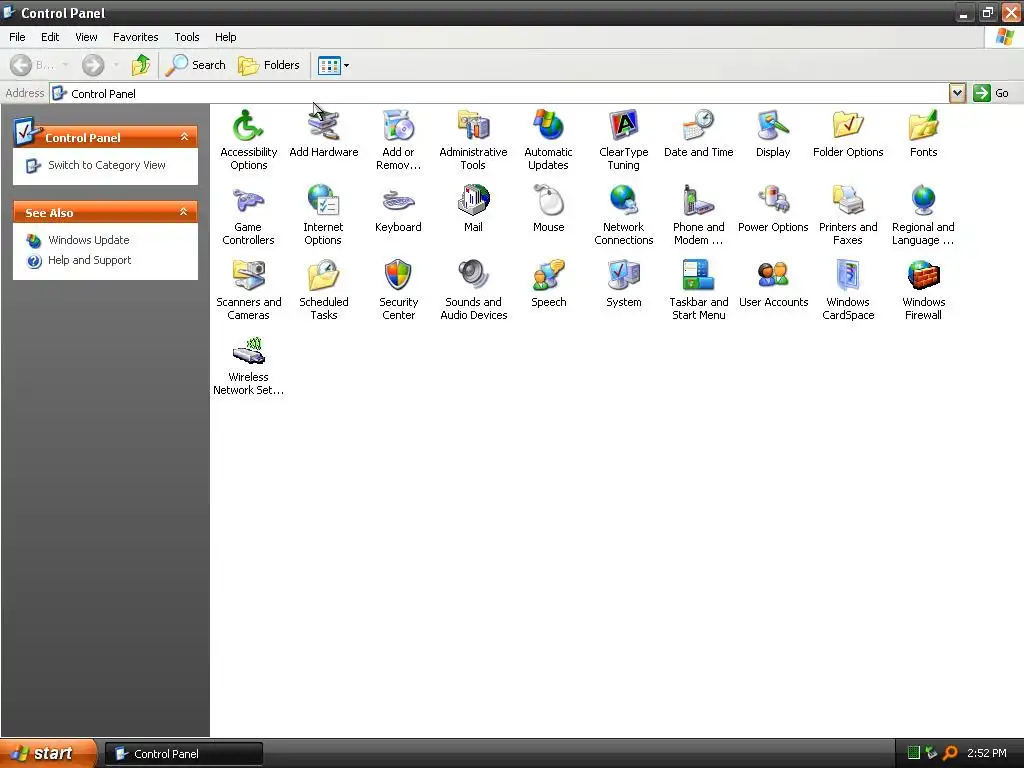Open the Views dropdown button
The image size is (1024, 768).
[x=333, y=65]
